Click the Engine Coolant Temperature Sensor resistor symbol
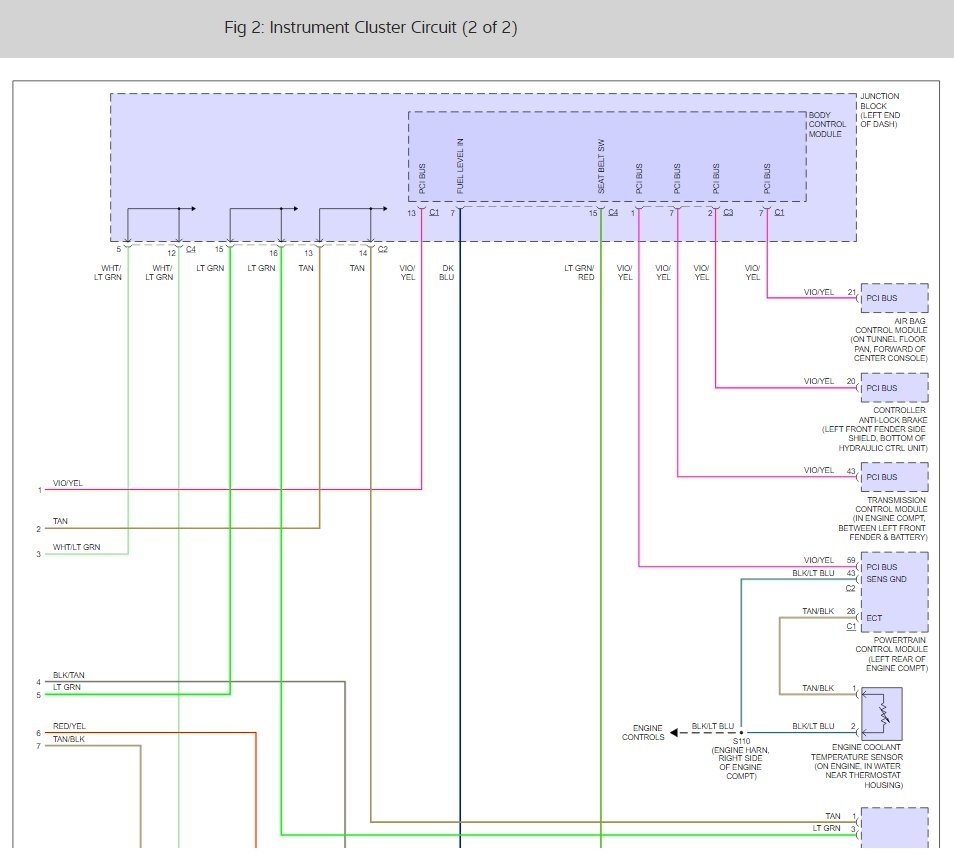 click(x=882, y=714)
